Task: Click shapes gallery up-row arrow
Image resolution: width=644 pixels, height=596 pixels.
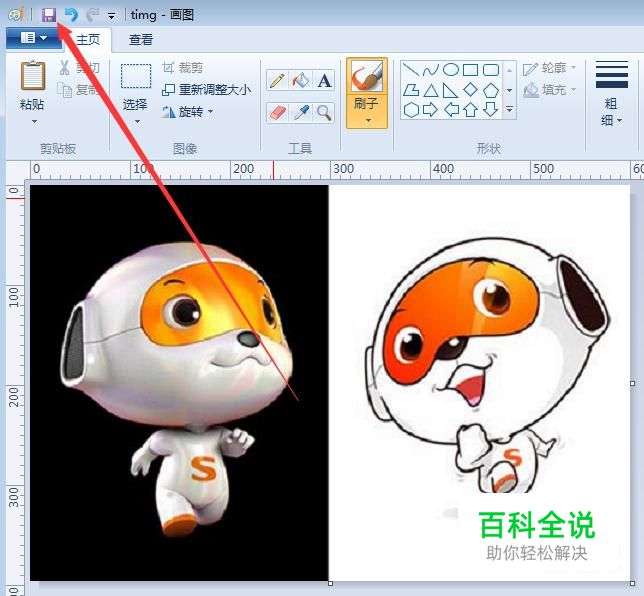Action: (509, 70)
